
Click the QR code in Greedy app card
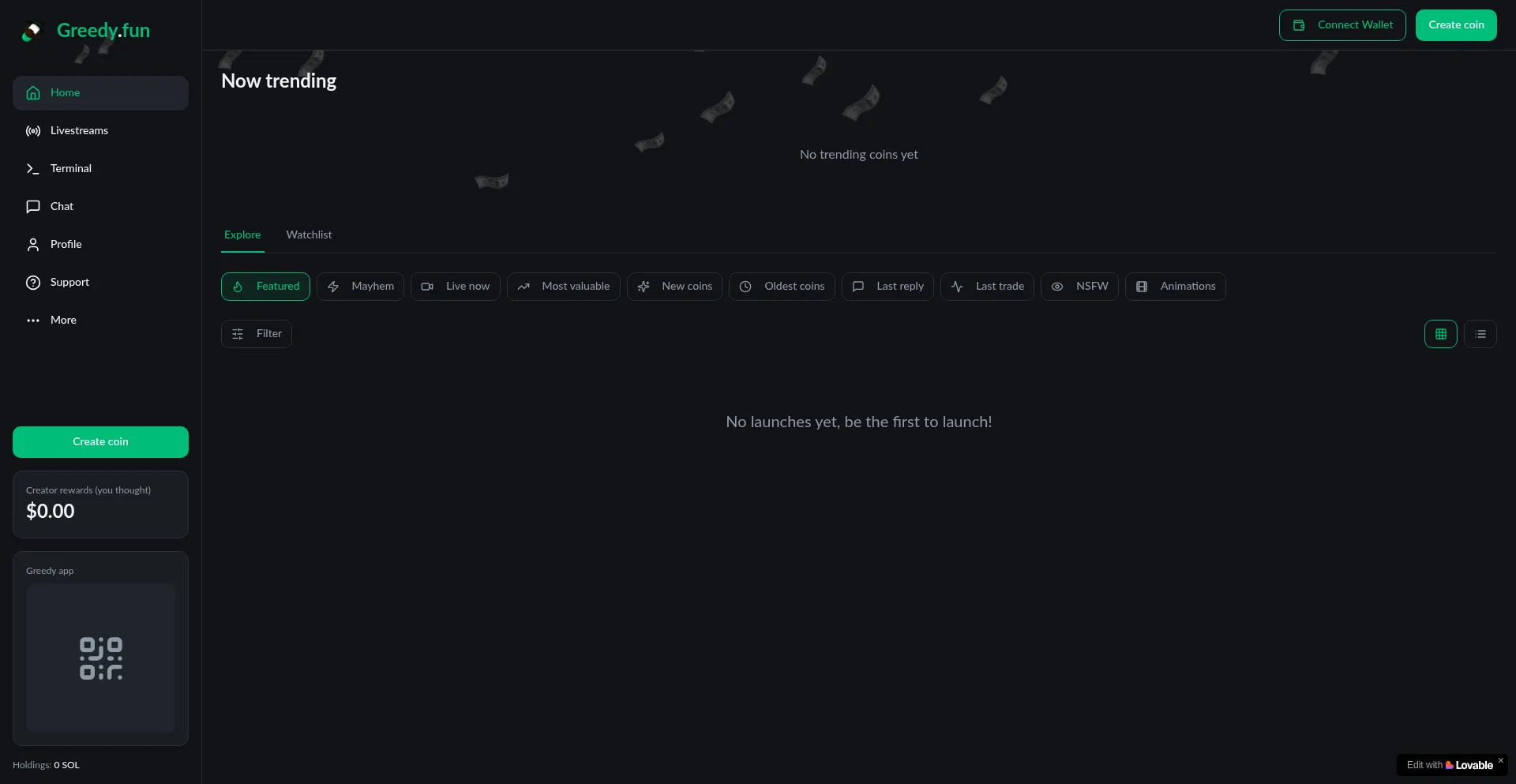100,658
